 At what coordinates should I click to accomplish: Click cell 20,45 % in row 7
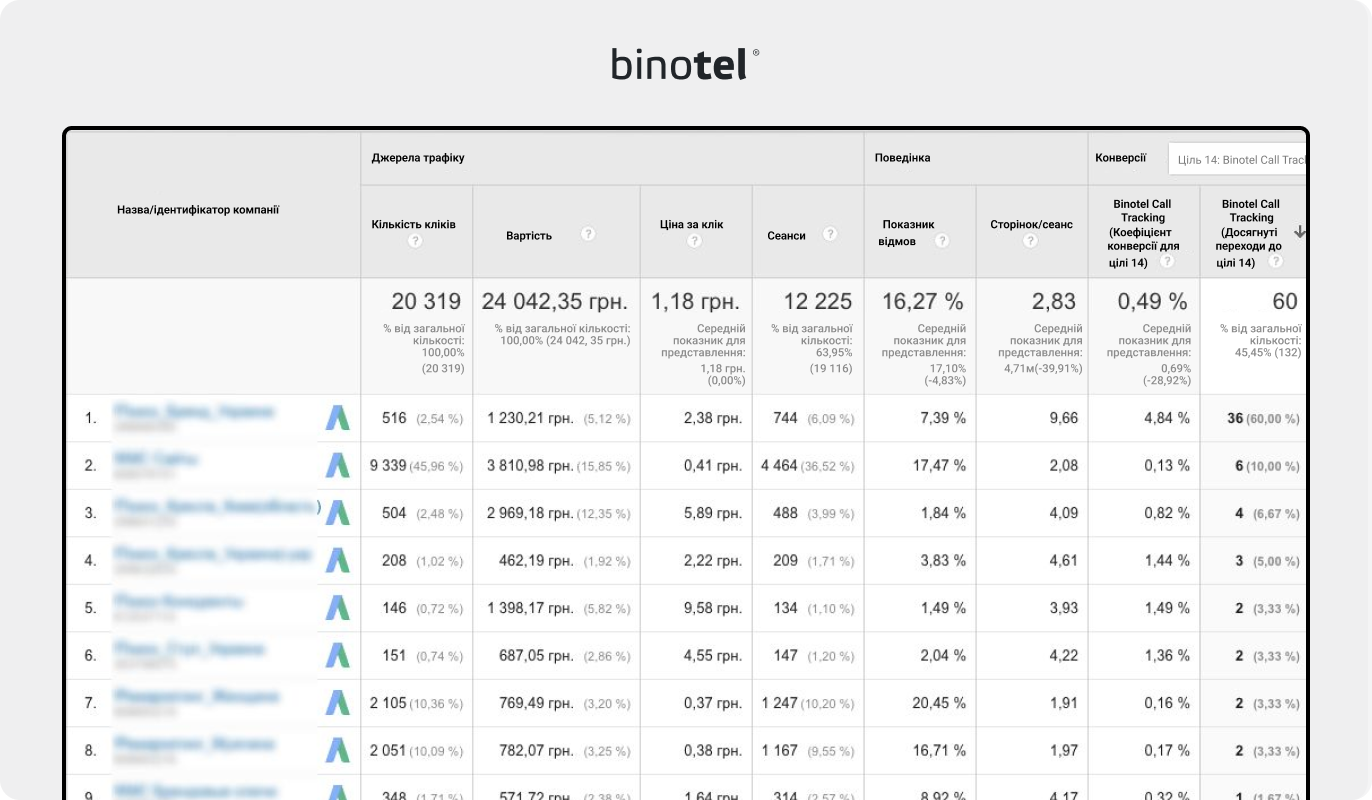(939, 703)
